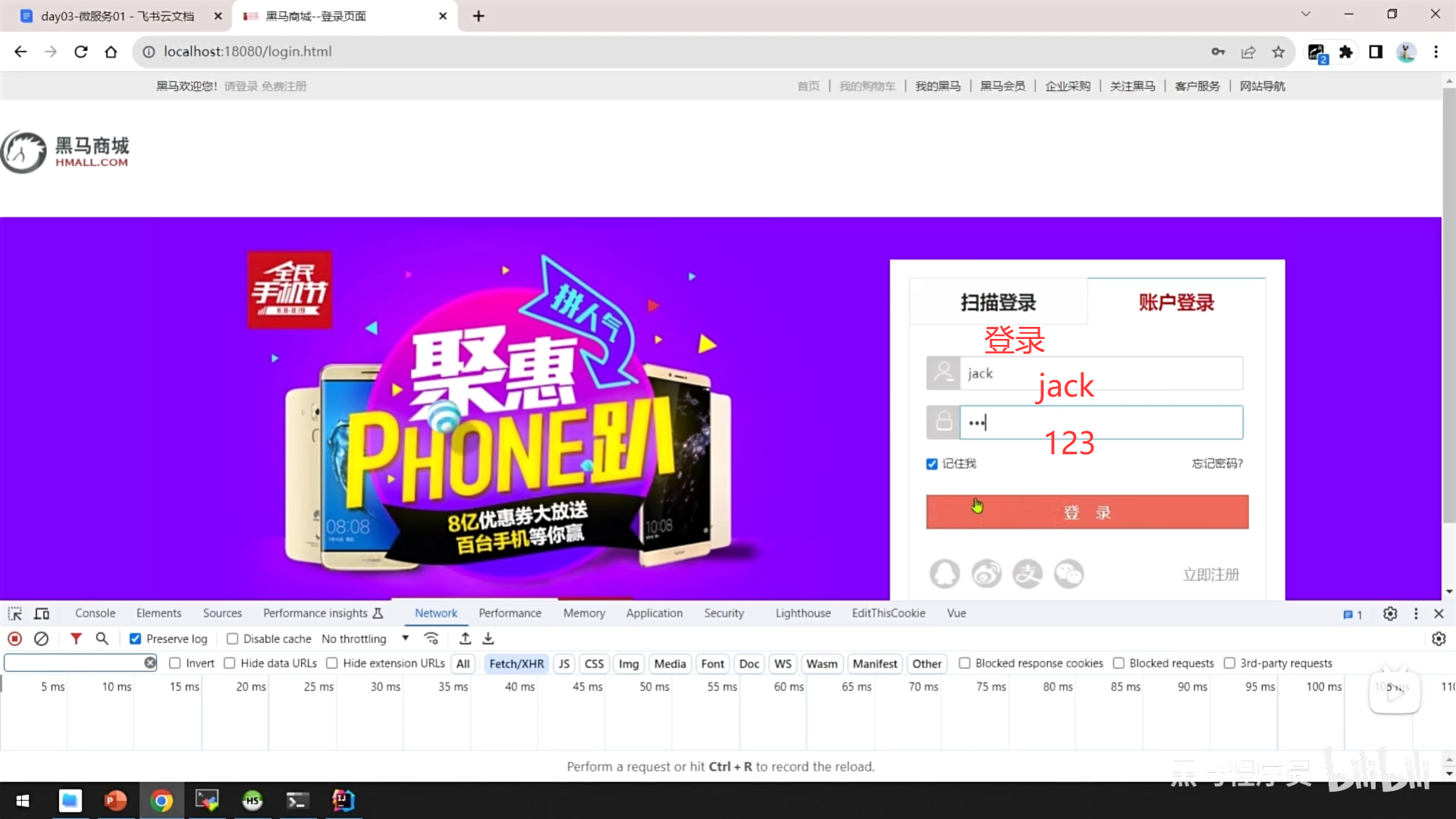Open the 立即注册 registration link
The width and height of the screenshot is (1456, 819).
(1211, 574)
